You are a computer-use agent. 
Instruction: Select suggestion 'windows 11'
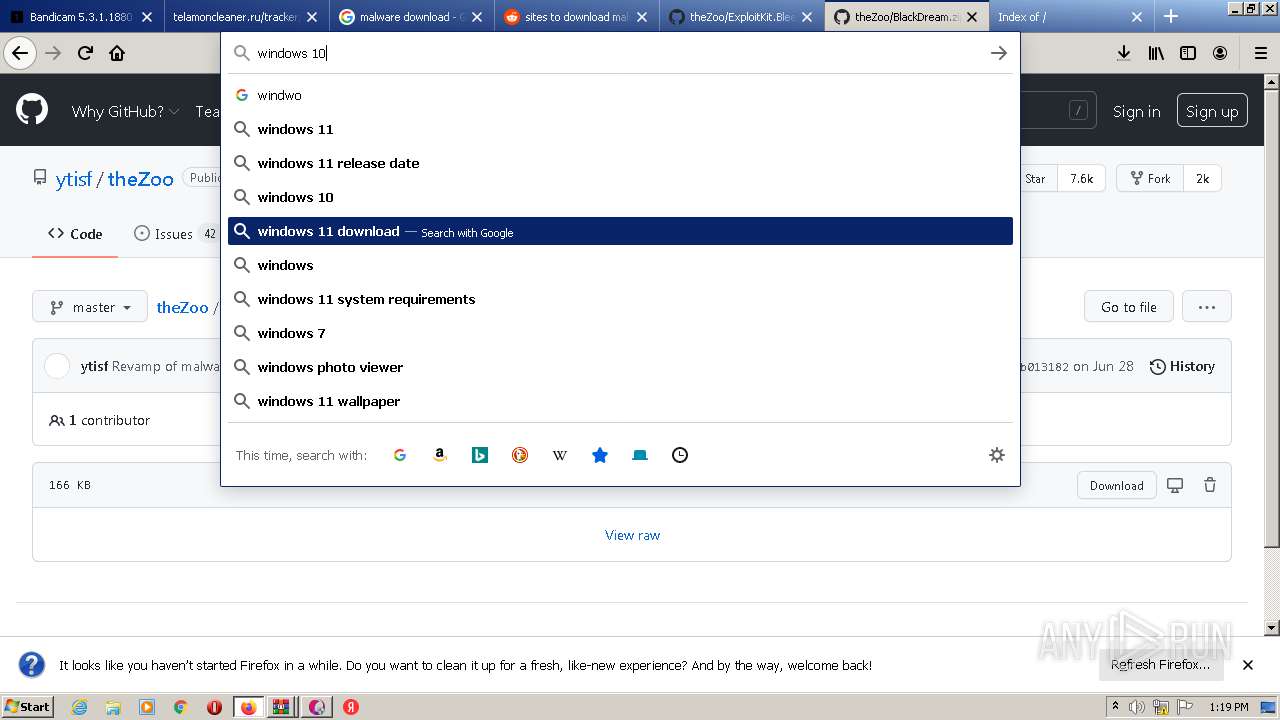pyautogui.click(x=620, y=129)
